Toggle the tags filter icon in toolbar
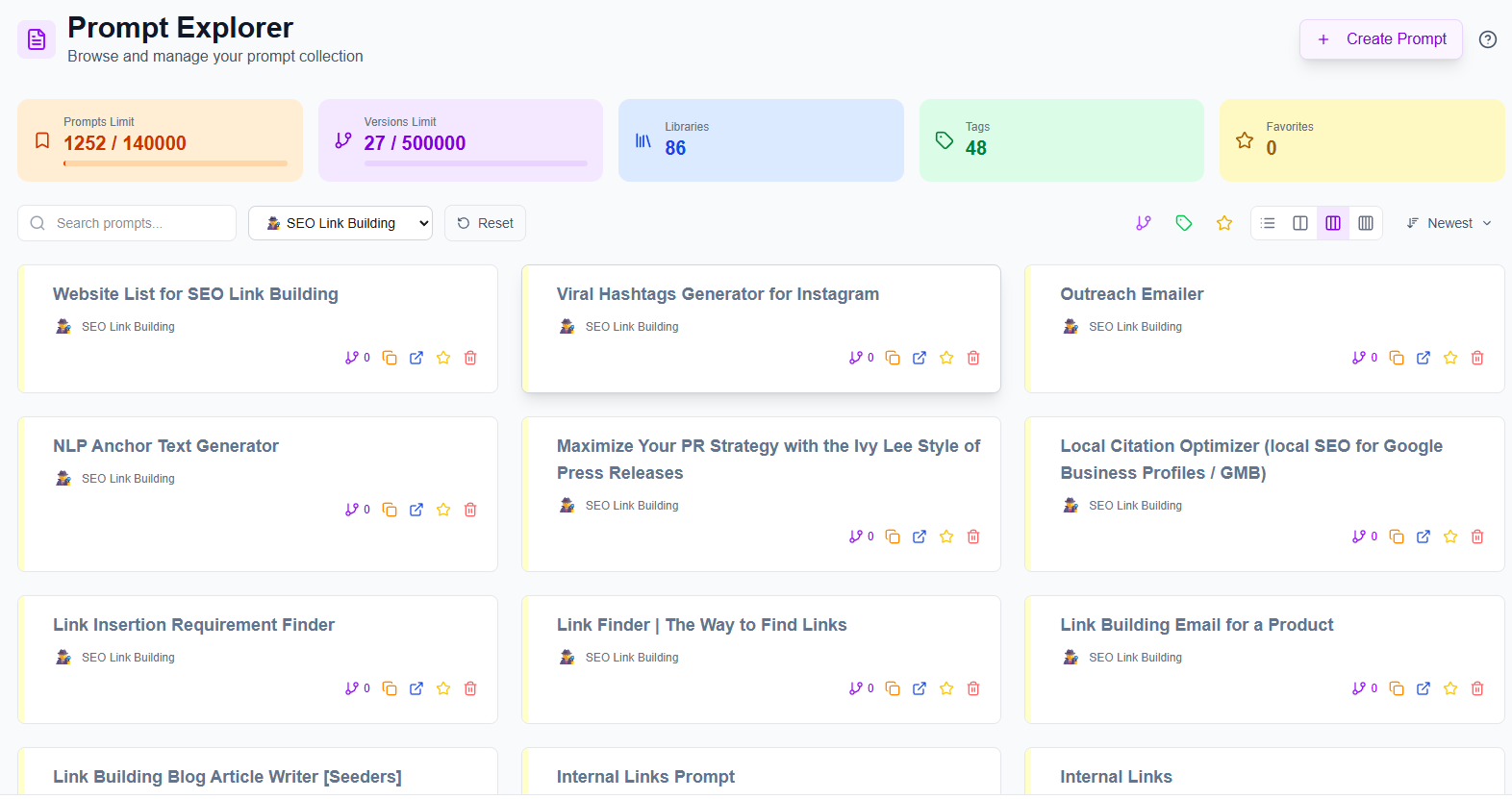 [x=1183, y=223]
